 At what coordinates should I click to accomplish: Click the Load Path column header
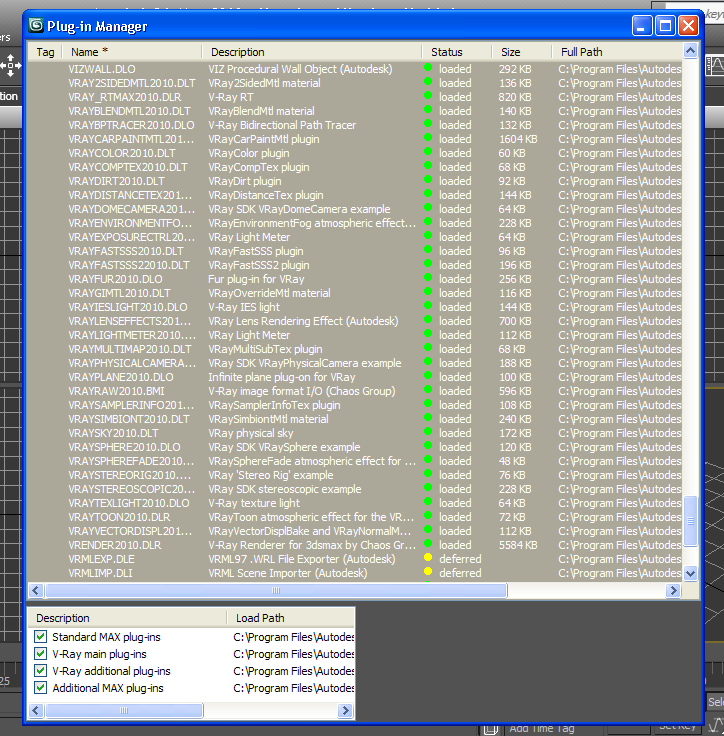click(291, 618)
